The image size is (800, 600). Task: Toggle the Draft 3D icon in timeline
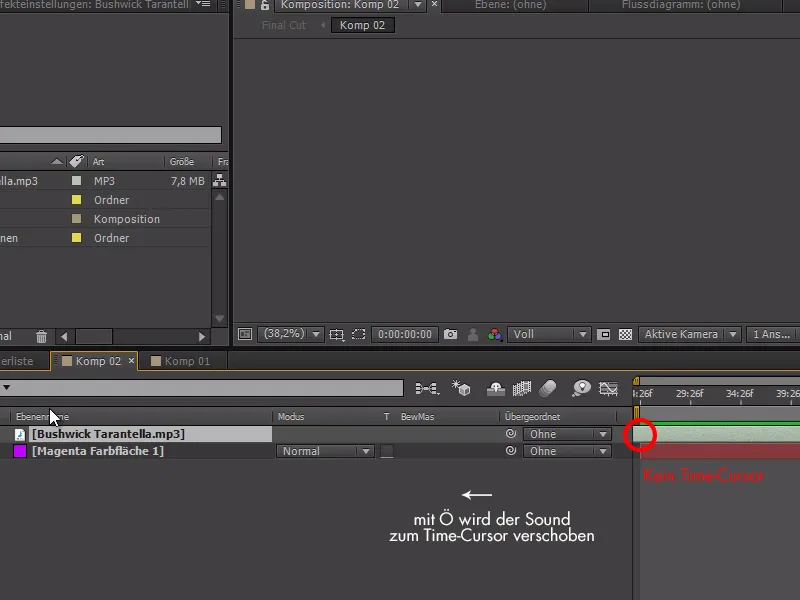[461, 388]
